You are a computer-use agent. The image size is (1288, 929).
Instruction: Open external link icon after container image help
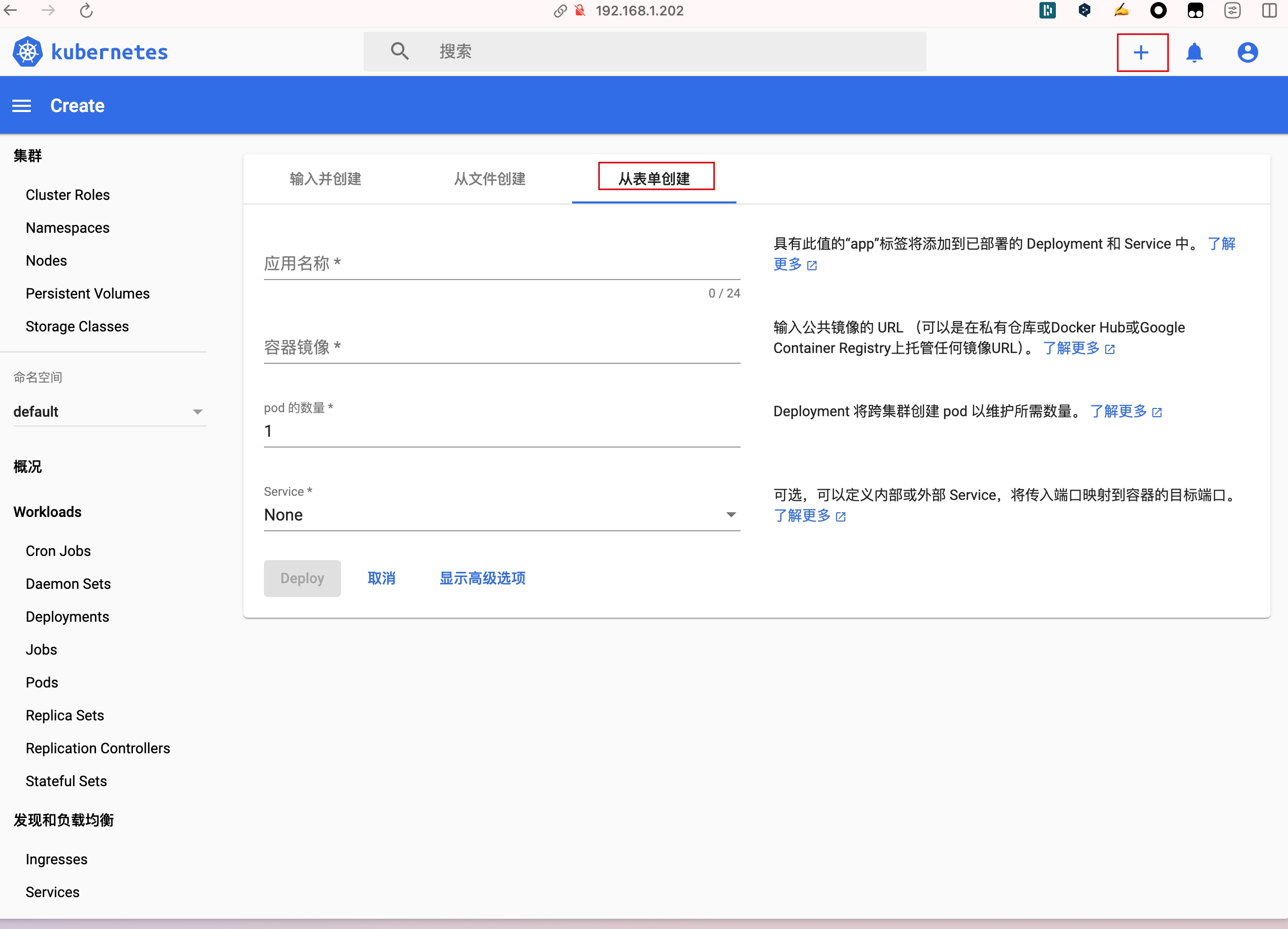[1110, 349]
